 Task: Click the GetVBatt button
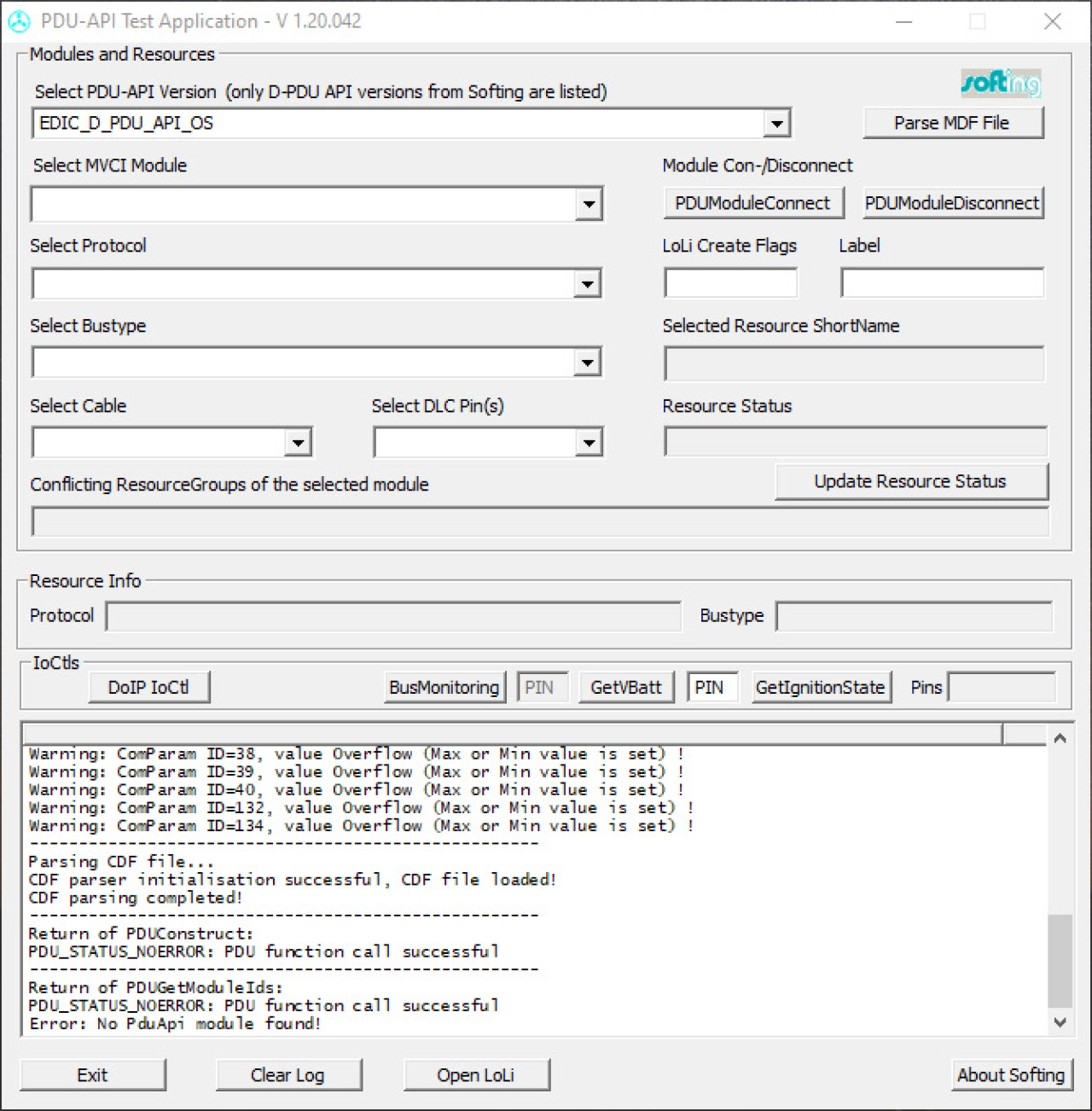coord(626,687)
